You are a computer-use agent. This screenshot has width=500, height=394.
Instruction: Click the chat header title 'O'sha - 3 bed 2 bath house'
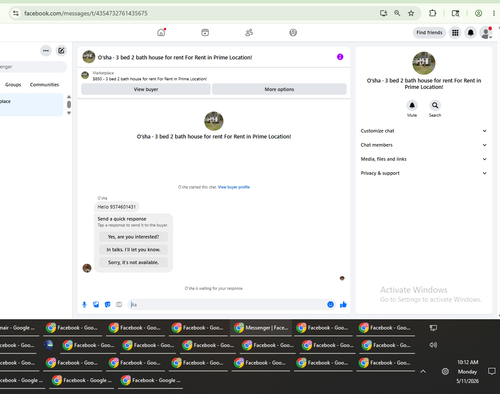coord(175,57)
